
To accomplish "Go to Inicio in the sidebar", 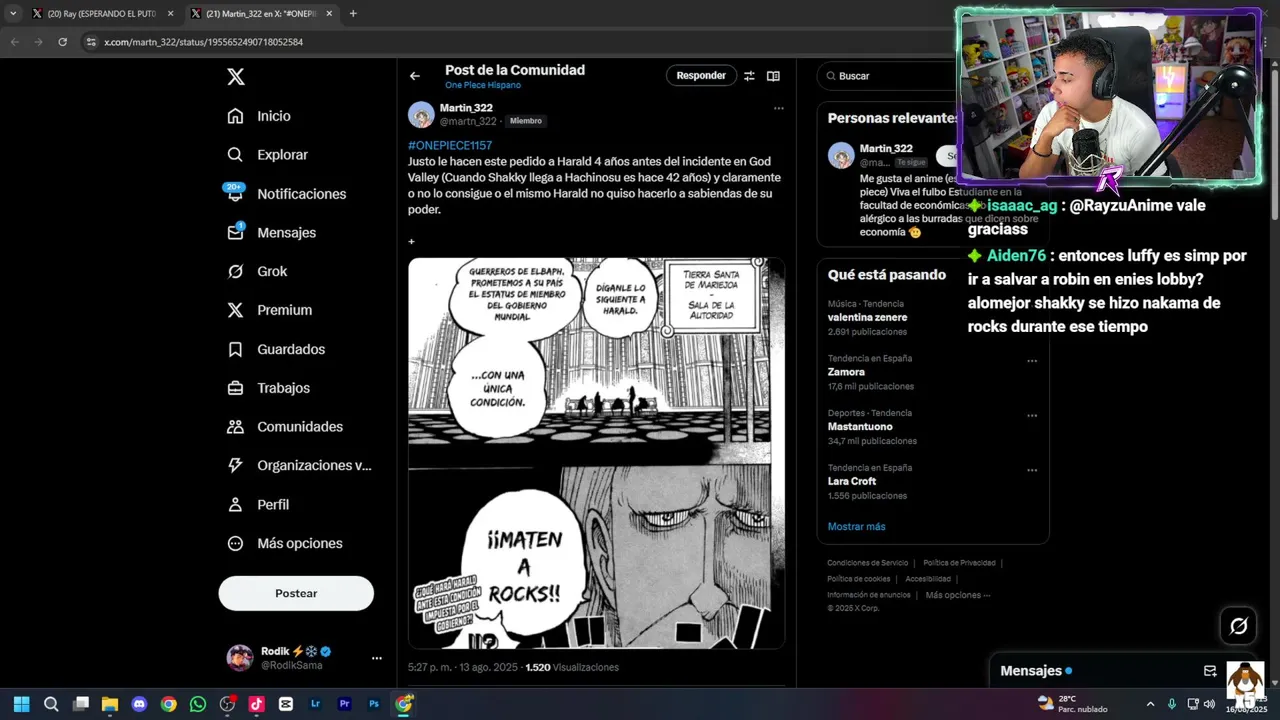I will [259, 116].
